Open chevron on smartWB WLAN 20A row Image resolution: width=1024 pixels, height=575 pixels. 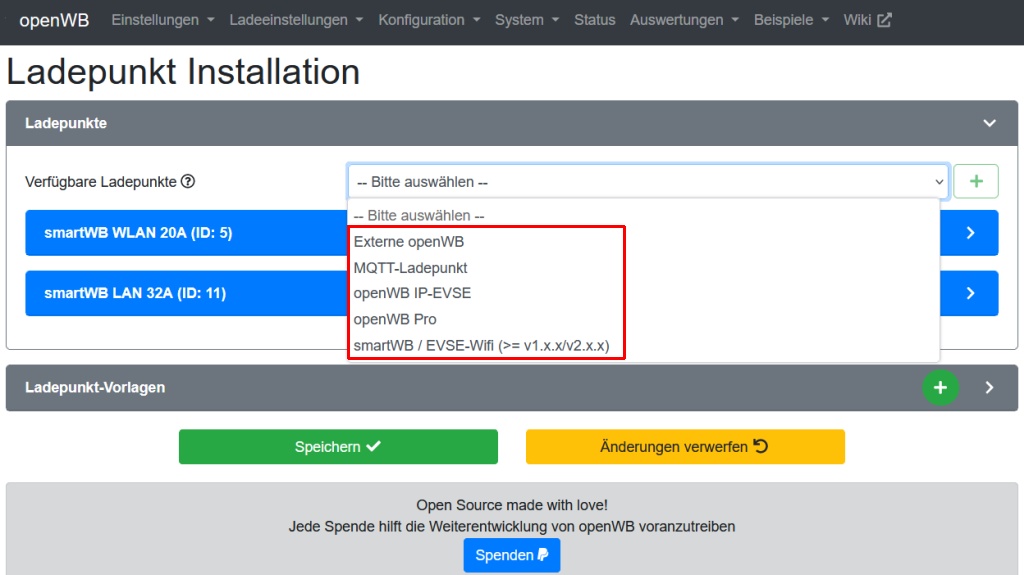pos(970,233)
